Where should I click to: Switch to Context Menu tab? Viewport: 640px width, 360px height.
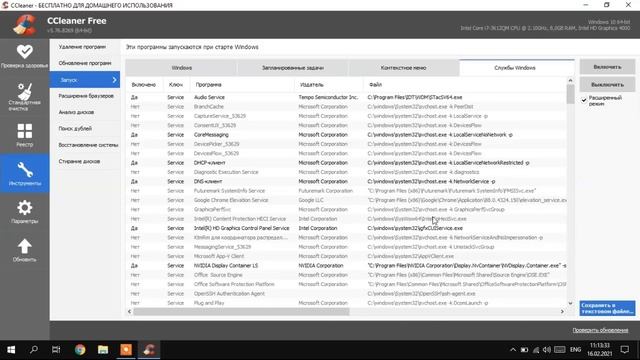(403, 68)
